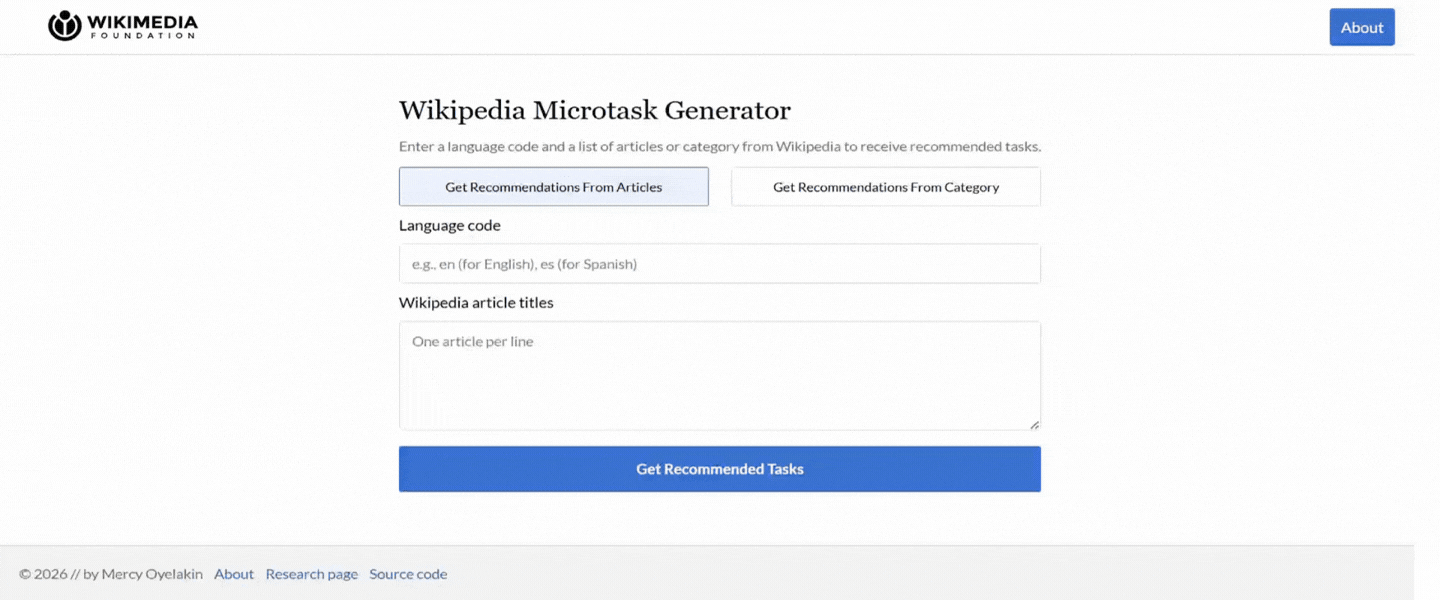Open the Source code link in the footer
The height and width of the screenshot is (600, 1440).
coord(408,574)
